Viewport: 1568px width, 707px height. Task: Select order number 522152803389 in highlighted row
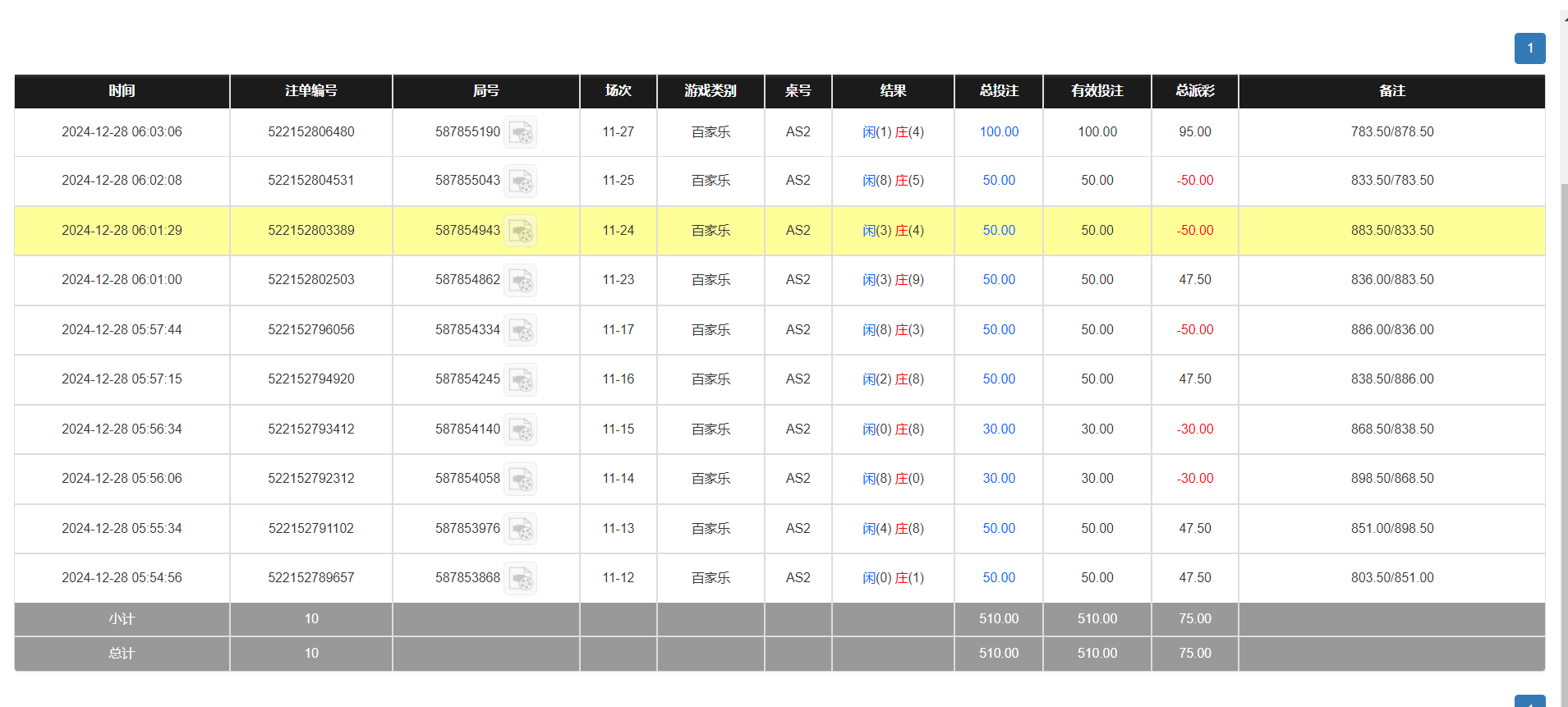point(310,231)
